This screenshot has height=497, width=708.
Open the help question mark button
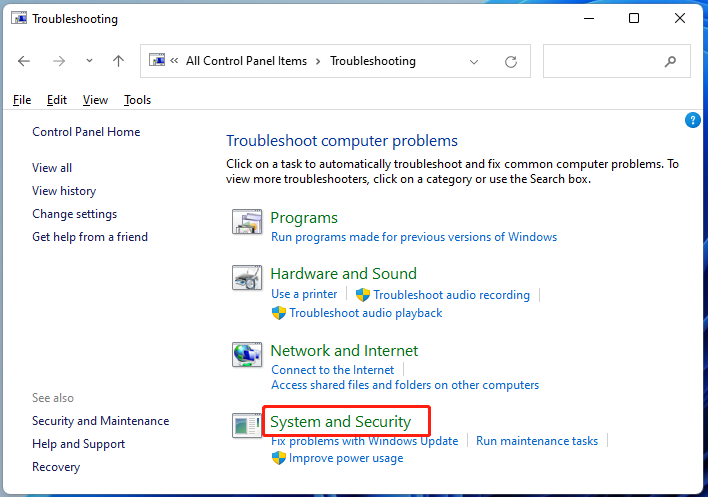(x=693, y=120)
